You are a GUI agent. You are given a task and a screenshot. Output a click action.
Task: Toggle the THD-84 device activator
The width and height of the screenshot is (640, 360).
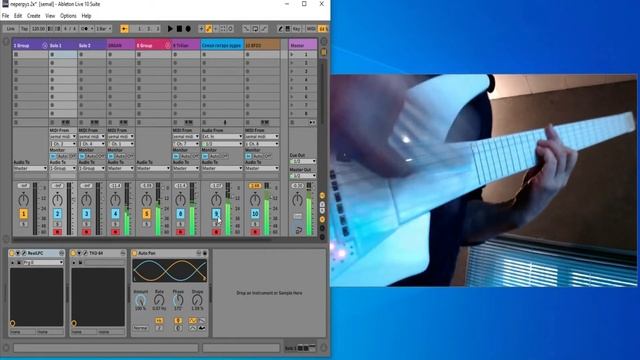[73, 253]
